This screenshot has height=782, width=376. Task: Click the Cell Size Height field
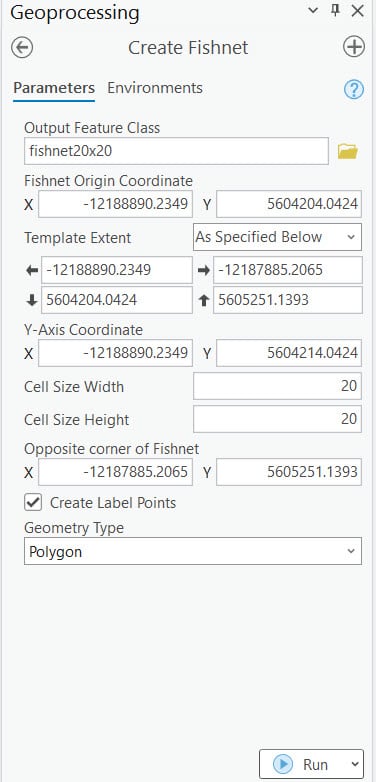(277, 419)
